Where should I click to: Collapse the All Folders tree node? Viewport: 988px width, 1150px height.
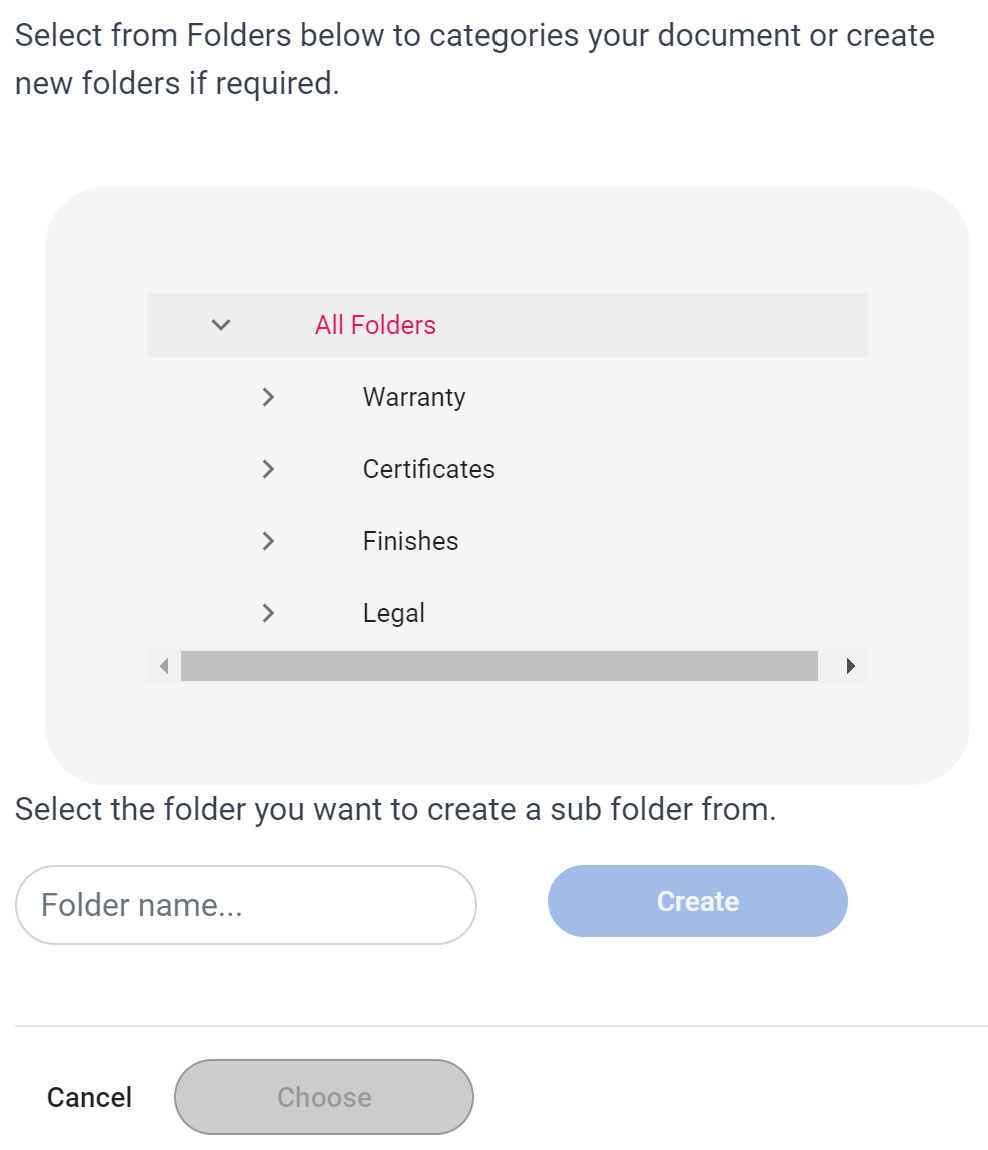tap(222, 325)
